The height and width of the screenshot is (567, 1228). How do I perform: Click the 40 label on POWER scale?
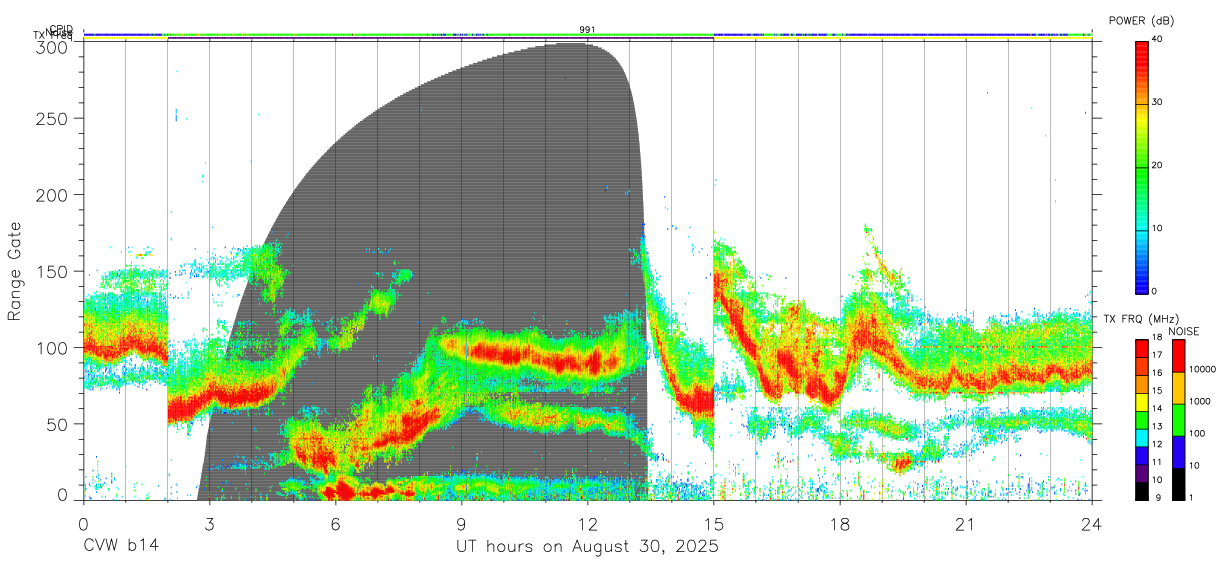point(1157,39)
